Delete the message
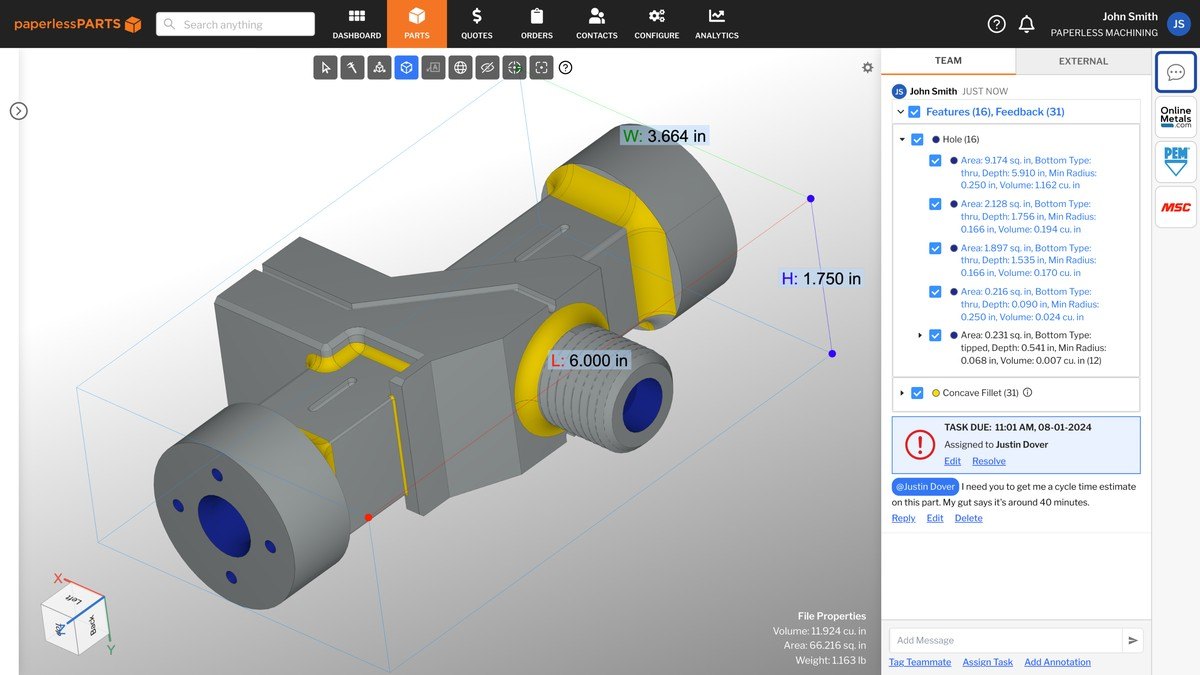 tap(968, 518)
